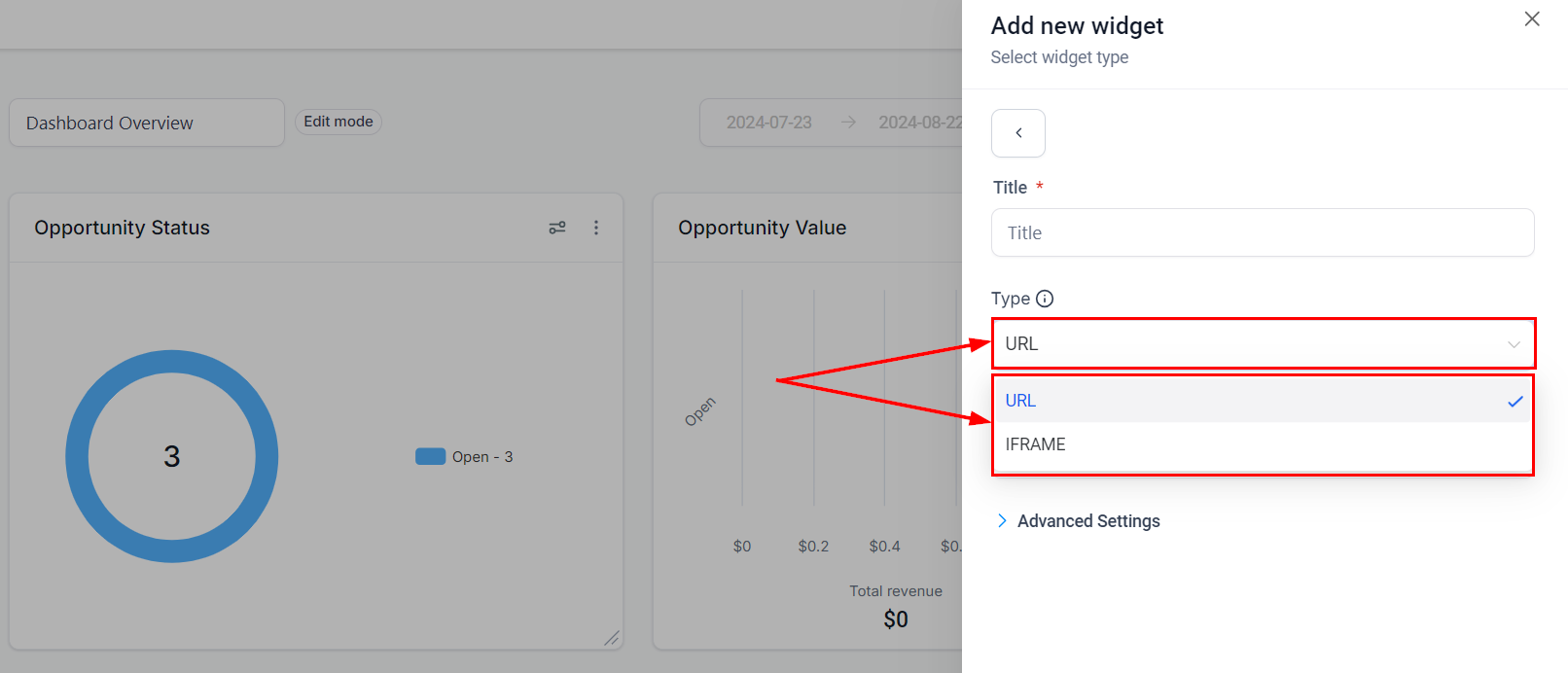
Task: Click the donut chart showing 3 opportunities
Action: (x=171, y=455)
